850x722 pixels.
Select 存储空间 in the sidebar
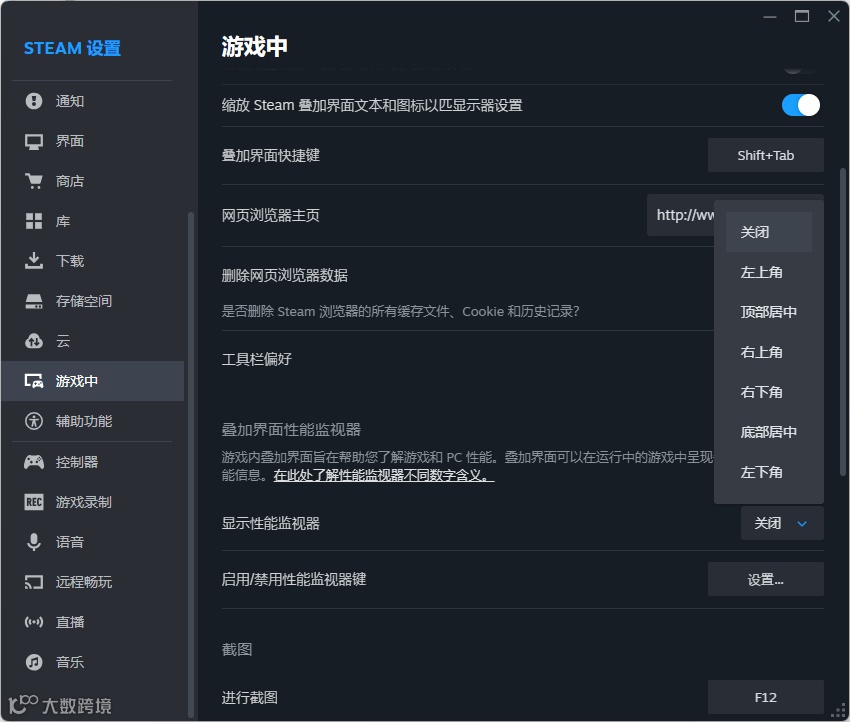tap(93, 301)
